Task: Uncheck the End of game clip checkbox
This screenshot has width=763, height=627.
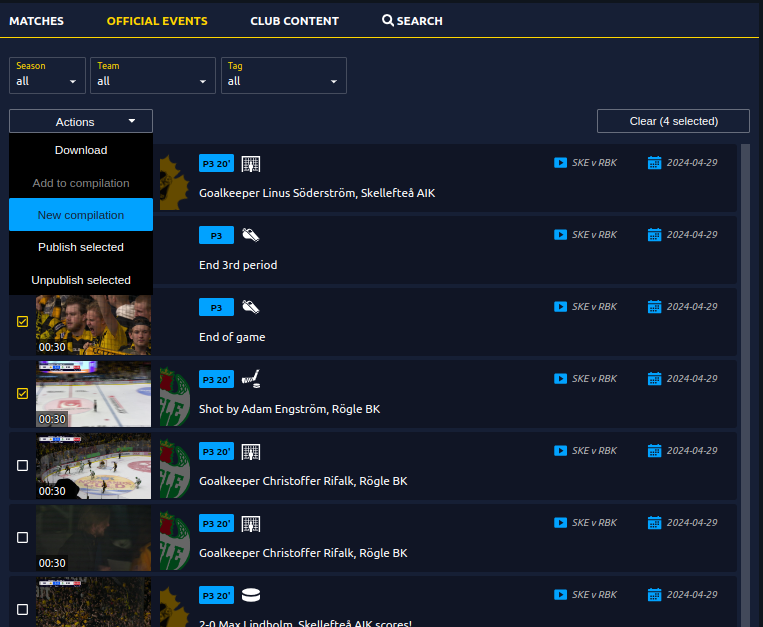Action: 22,322
